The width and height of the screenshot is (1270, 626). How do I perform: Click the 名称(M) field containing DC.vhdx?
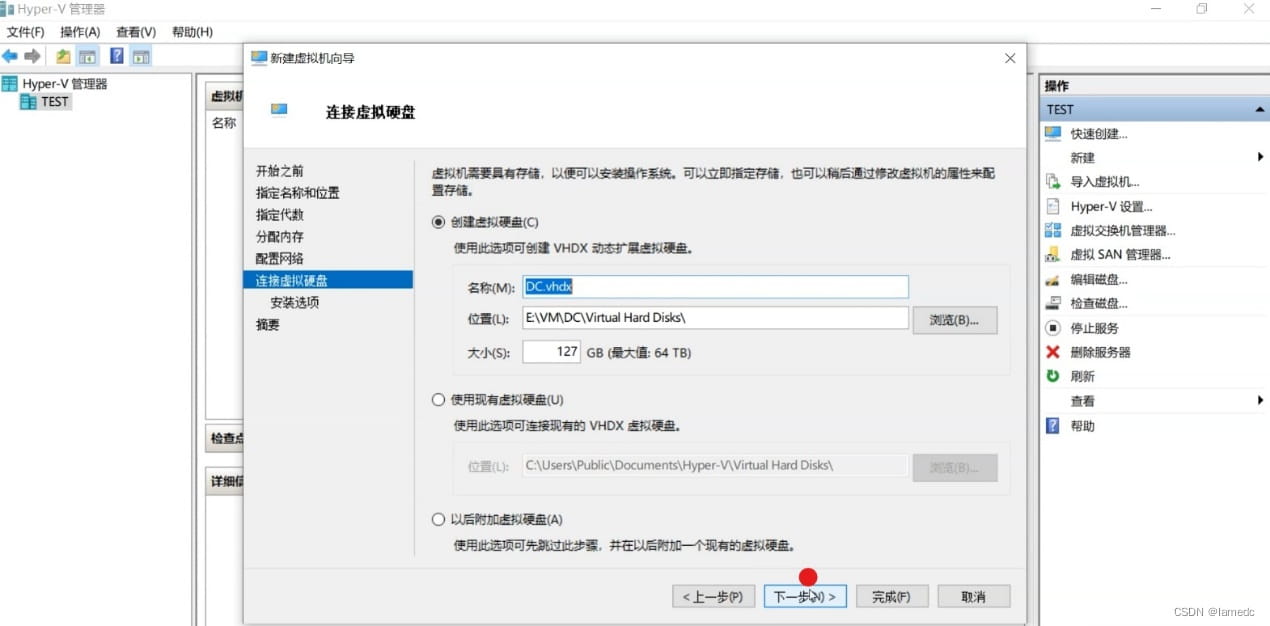715,287
